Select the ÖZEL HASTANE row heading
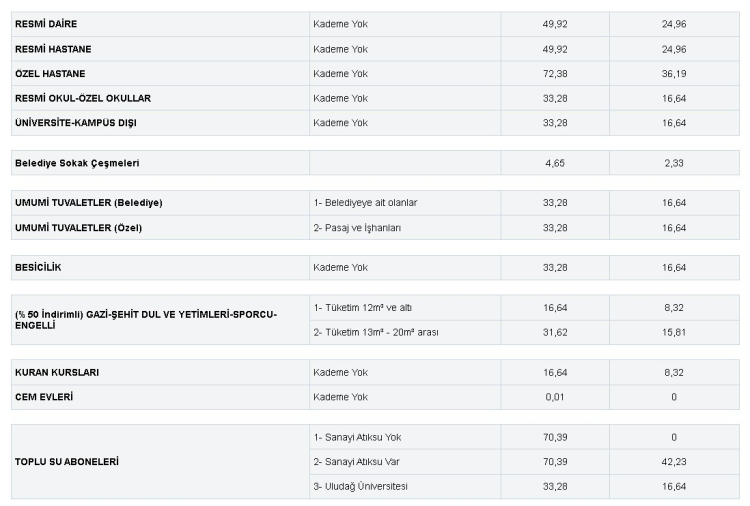The image size is (750, 506). pos(50,73)
